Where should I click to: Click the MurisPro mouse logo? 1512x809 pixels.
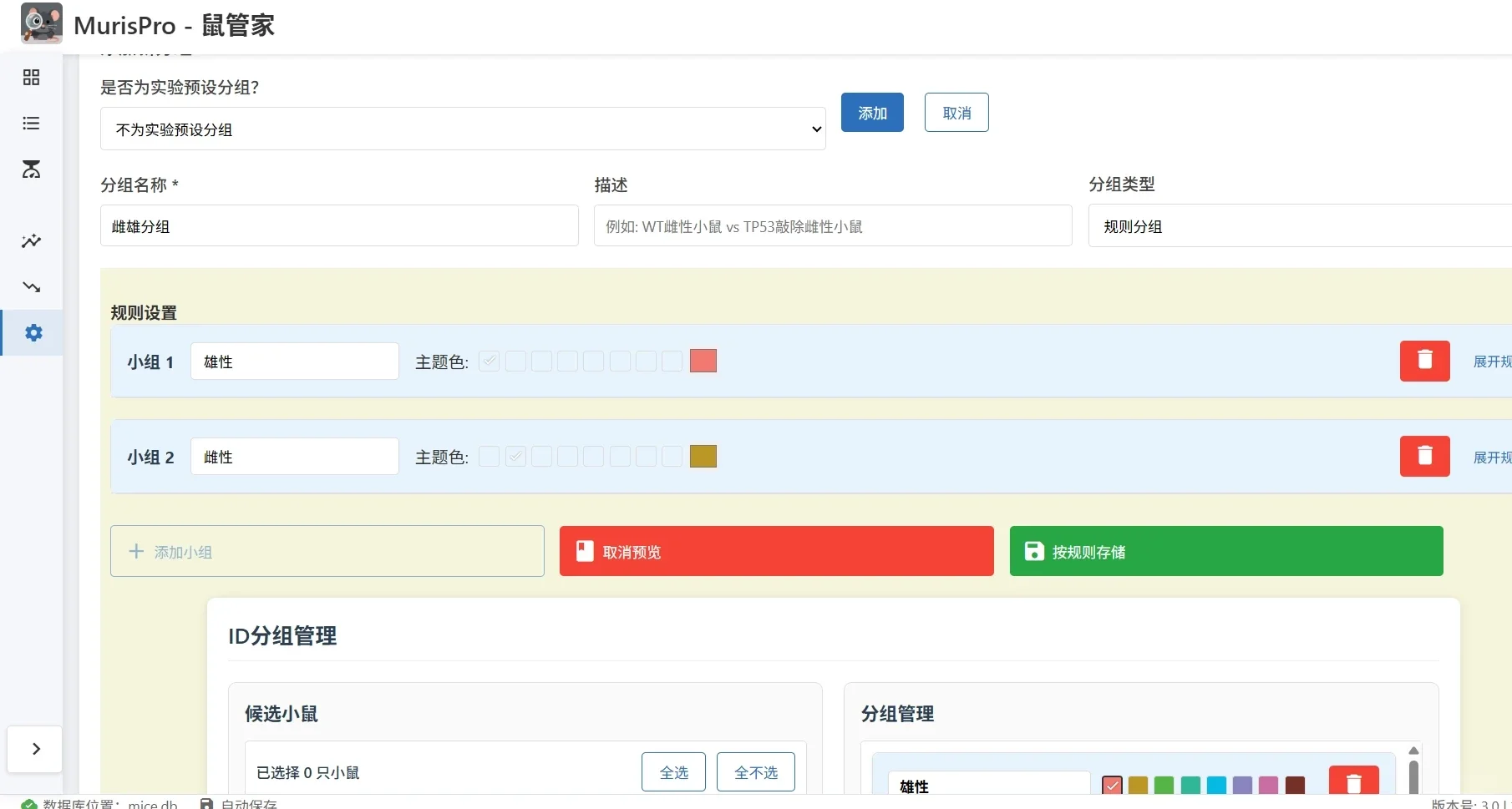coord(42,23)
